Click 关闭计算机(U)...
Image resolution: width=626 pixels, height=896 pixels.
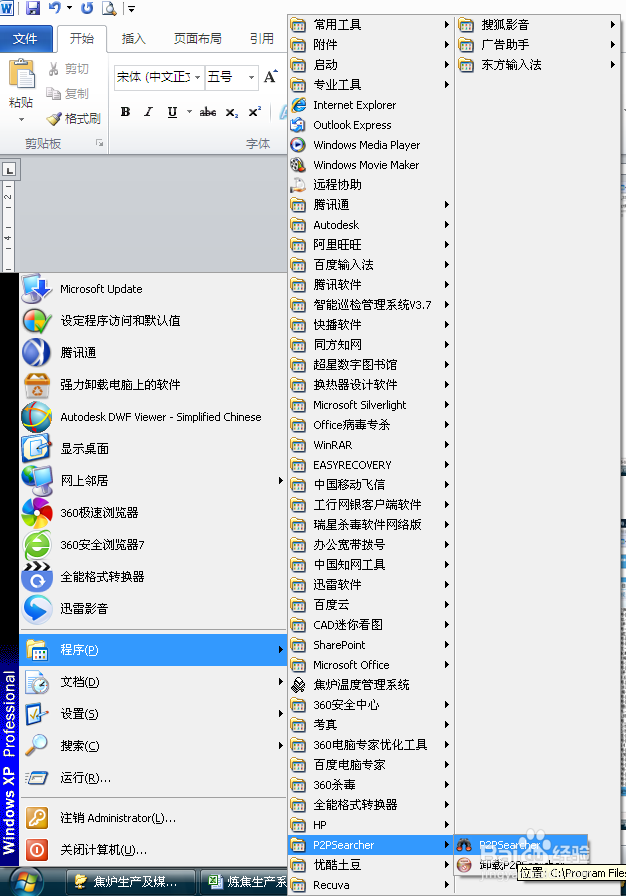(x=153, y=850)
